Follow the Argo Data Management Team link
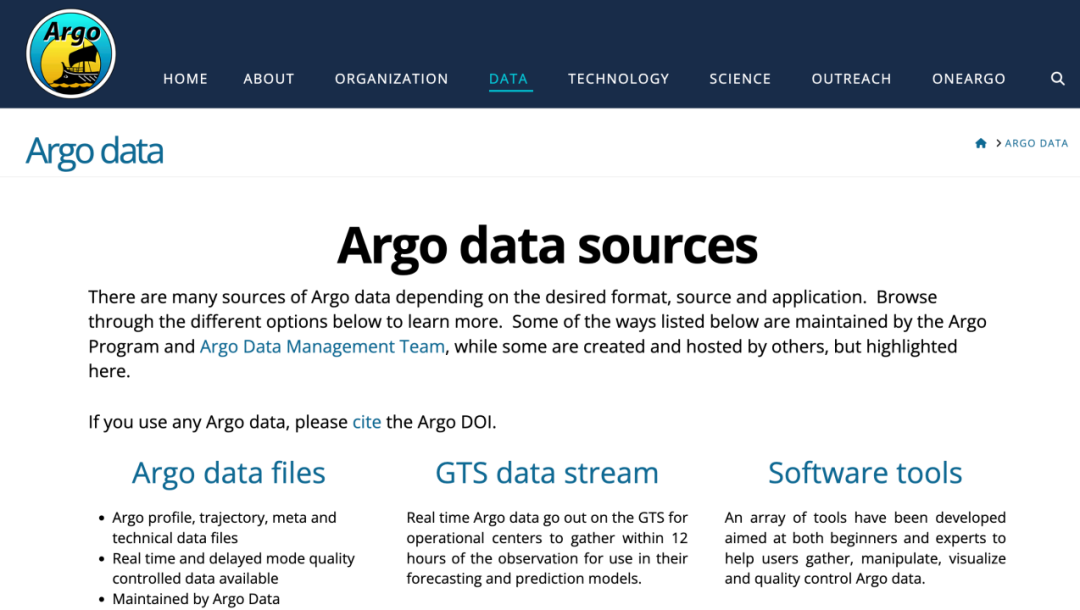 click(322, 347)
